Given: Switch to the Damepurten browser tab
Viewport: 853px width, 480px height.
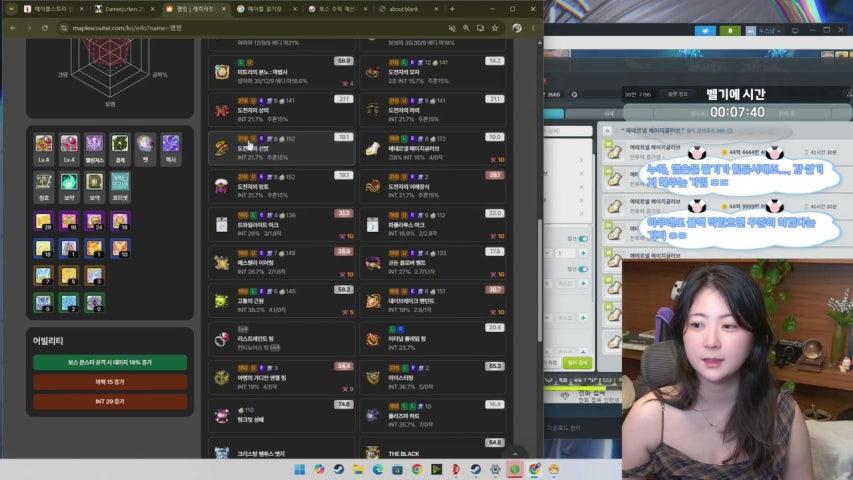Looking at the screenshot, I should pyautogui.click(x=125, y=9).
